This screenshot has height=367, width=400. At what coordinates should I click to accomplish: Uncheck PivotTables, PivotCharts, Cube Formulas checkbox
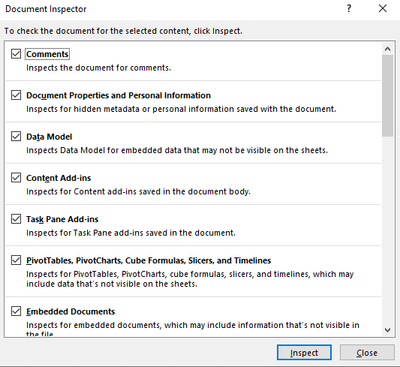(16, 260)
